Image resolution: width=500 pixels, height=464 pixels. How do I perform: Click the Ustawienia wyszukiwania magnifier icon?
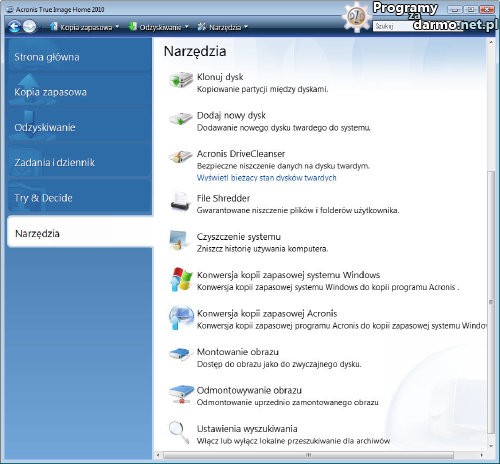[179, 432]
